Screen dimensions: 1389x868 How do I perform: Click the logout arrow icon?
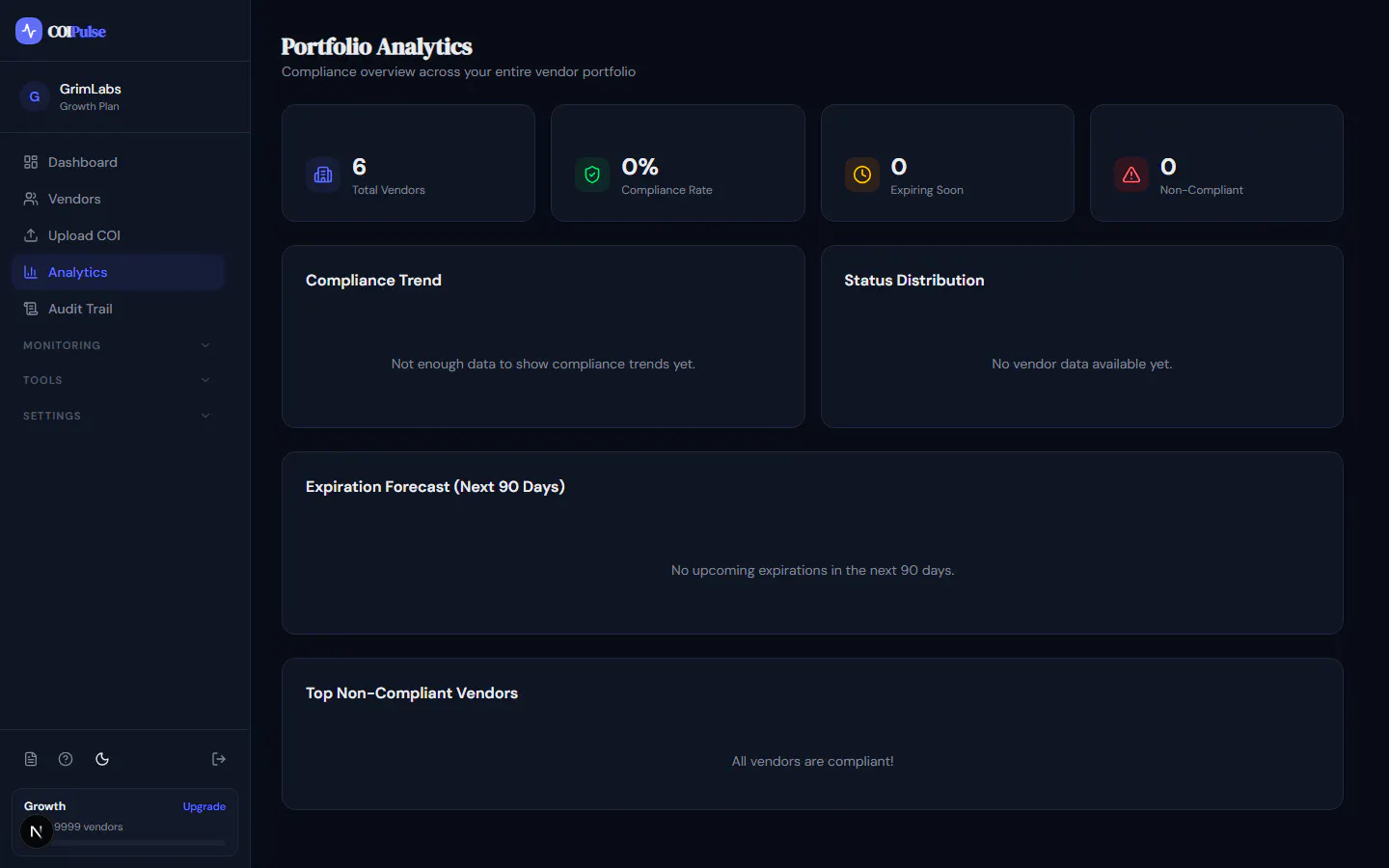click(219, 759)
